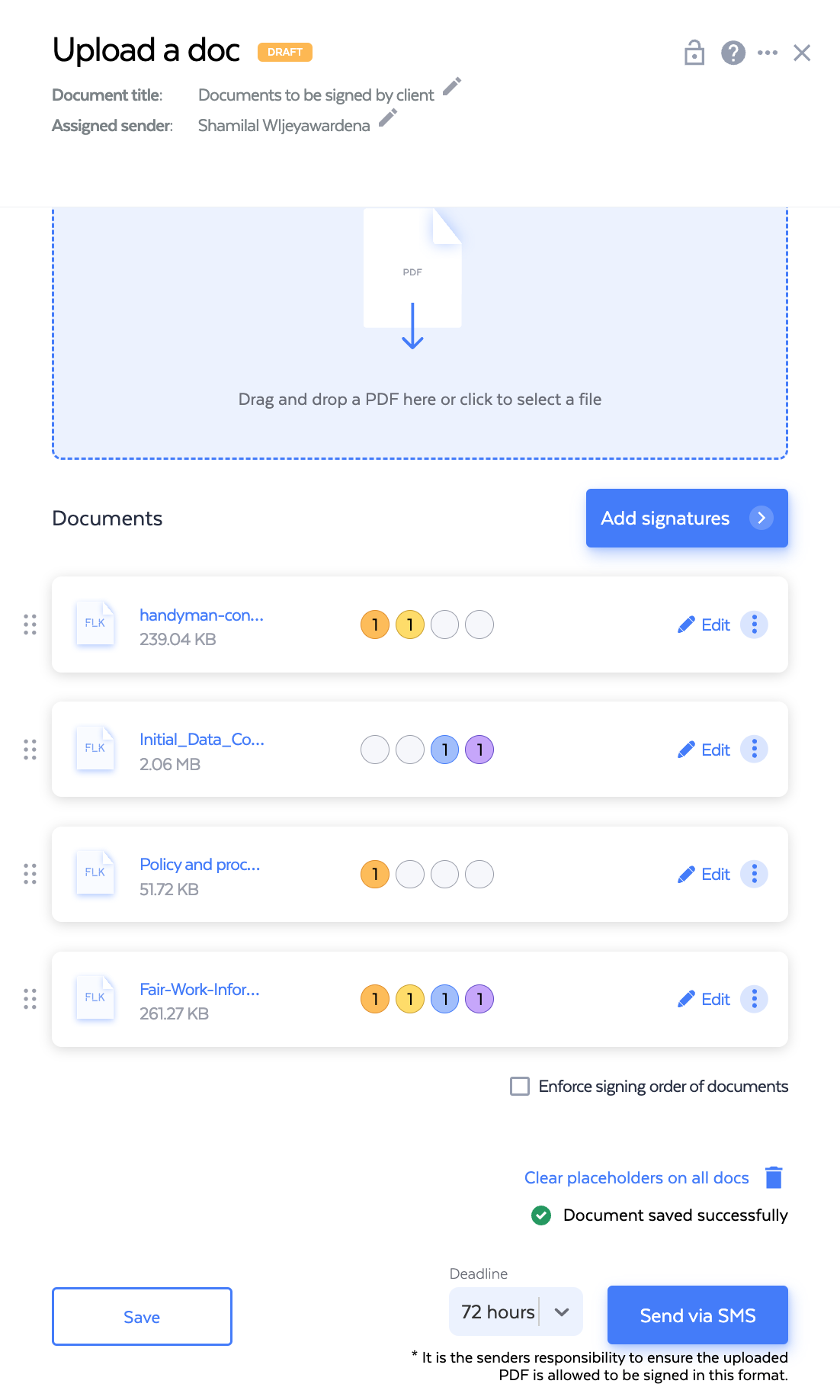
Task: Open help via the question mark icon
Action: coord(733,53)
